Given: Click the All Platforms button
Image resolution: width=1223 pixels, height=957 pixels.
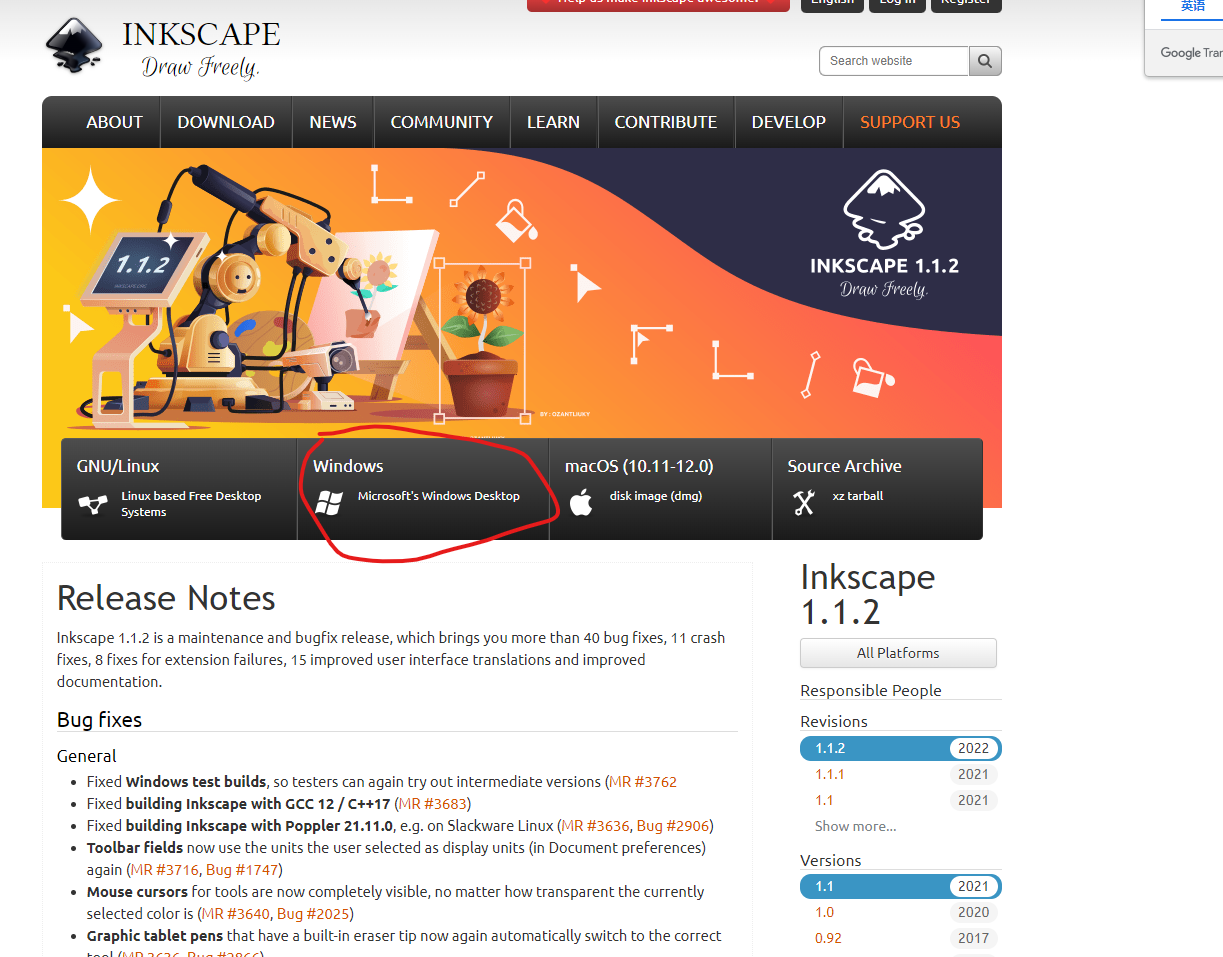Looking at the screenshot, I should 898,653.
